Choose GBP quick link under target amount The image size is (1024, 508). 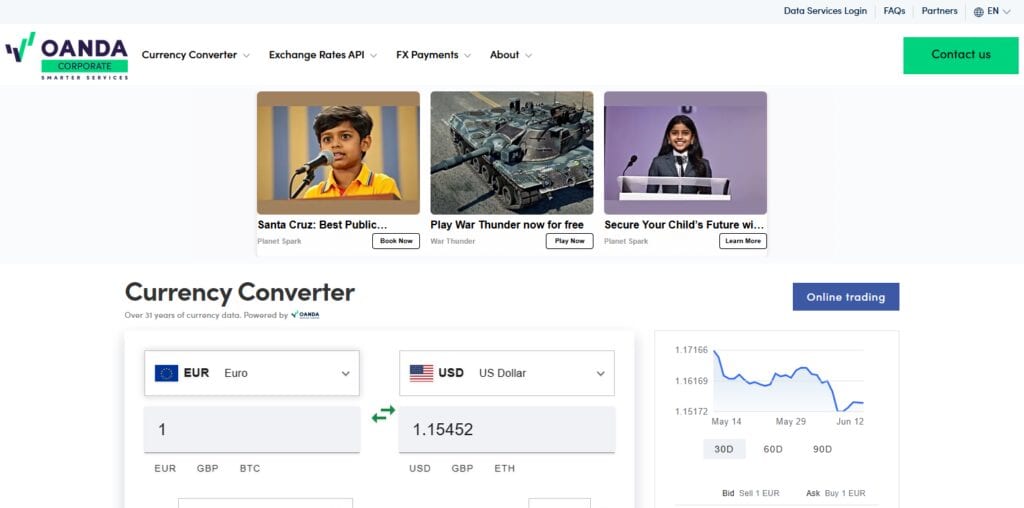click(462, 469)
